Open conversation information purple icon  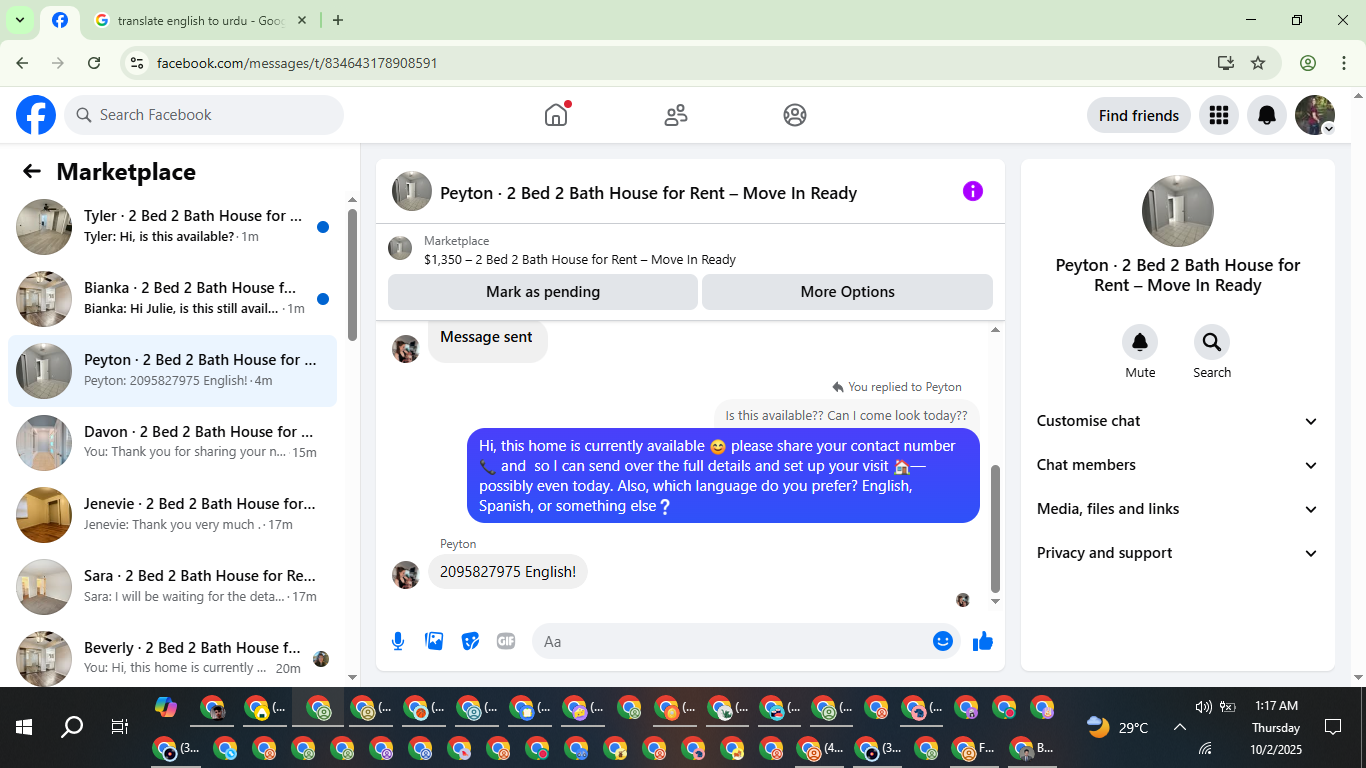(973, 191)
